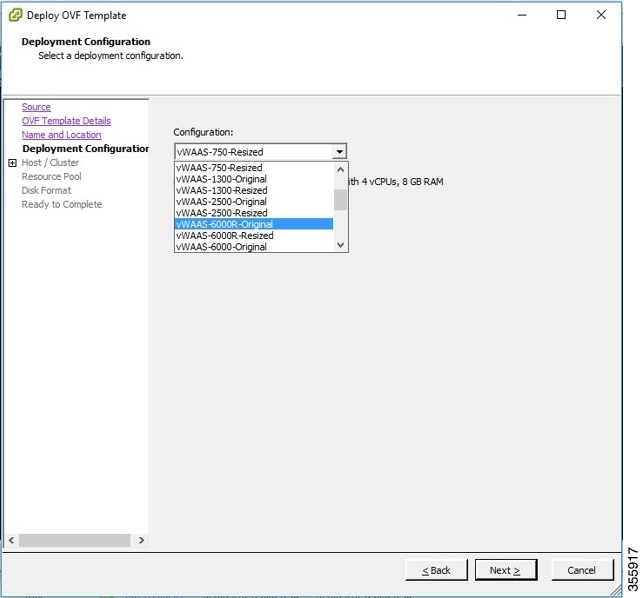642x598 pixels.
Task: Open the Name and Location step
Action: (61, 135)
